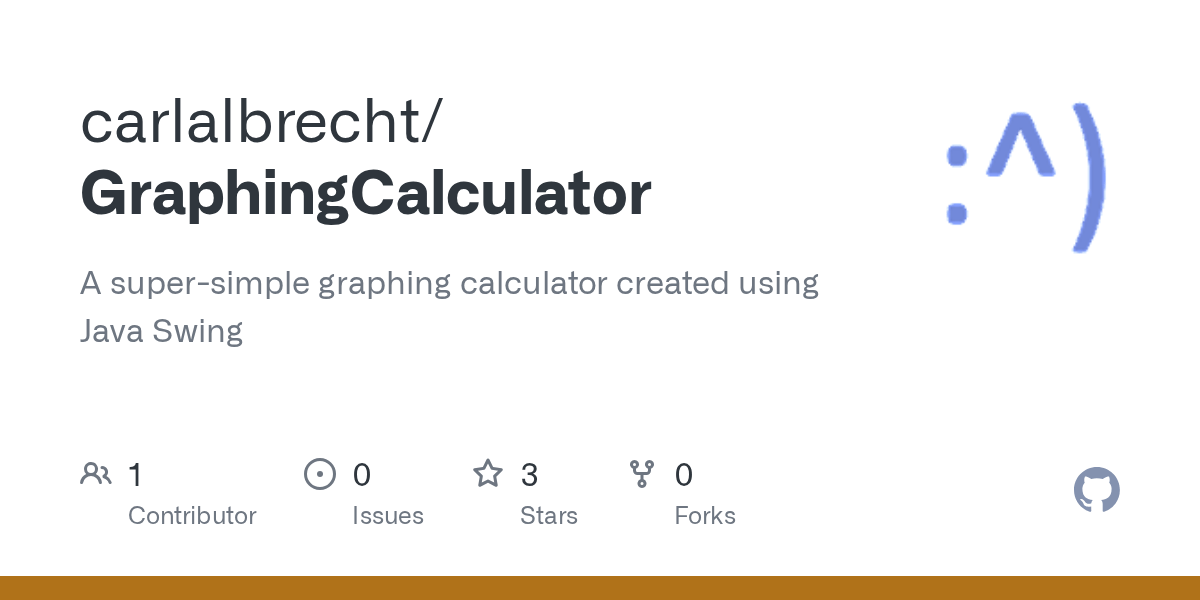Viewport: 1200px width, 600px height.
Task: Click the zero count above Forks
Action: point(683,475)
